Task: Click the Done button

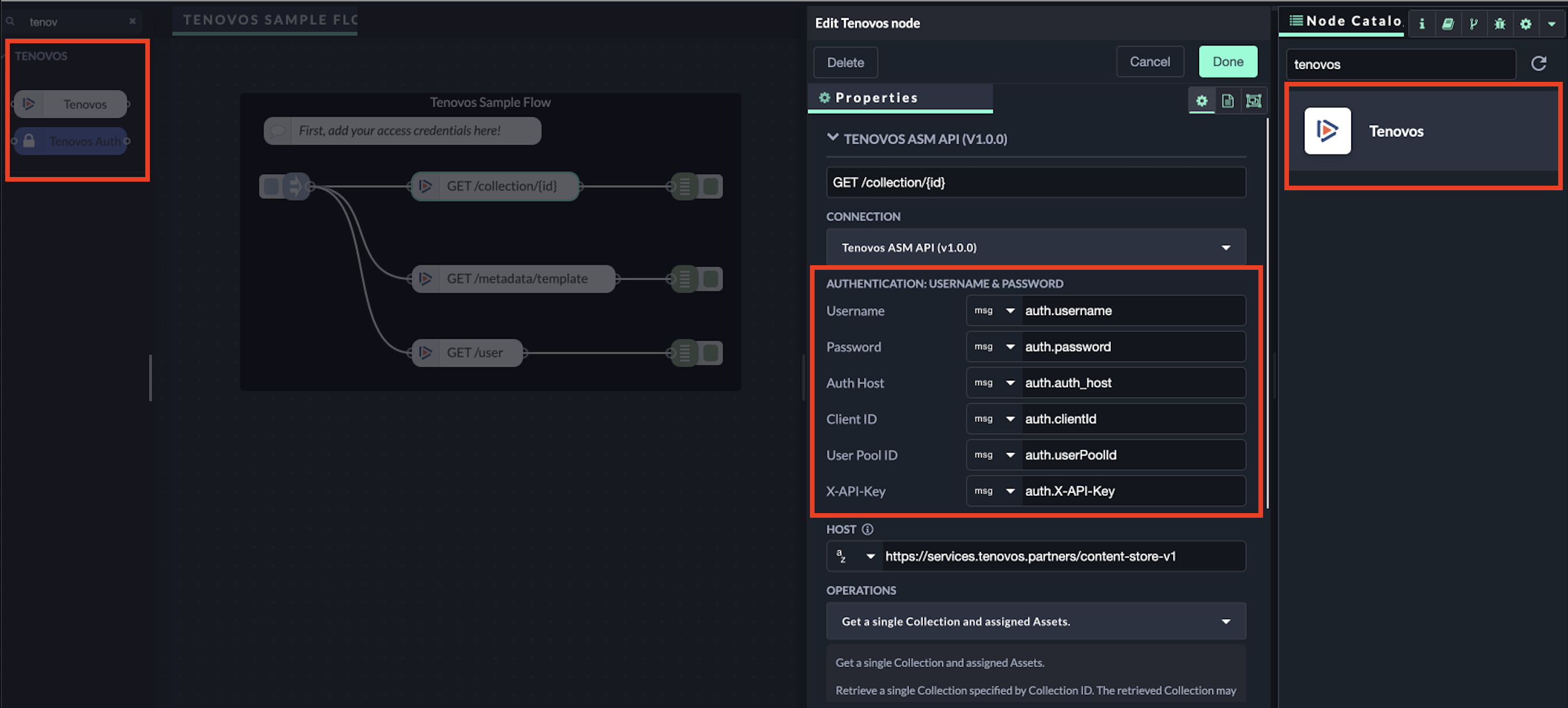Action: click(1227, 62)
